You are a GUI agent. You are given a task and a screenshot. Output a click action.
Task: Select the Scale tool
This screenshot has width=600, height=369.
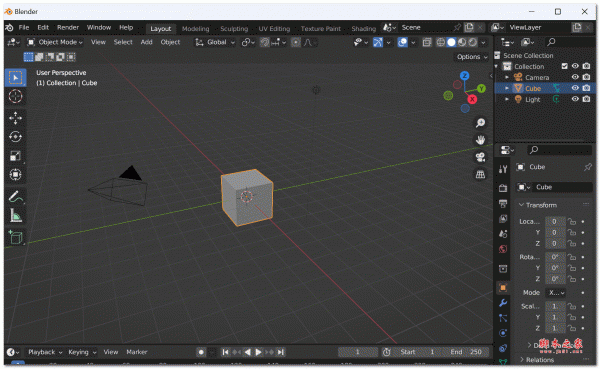click(15, 155)
